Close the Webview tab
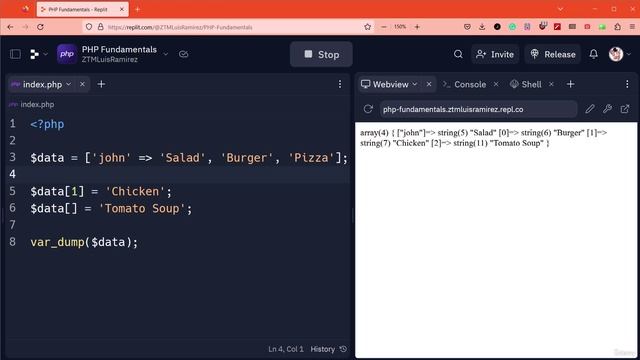The image size is (640, 360). click(429, 84)
